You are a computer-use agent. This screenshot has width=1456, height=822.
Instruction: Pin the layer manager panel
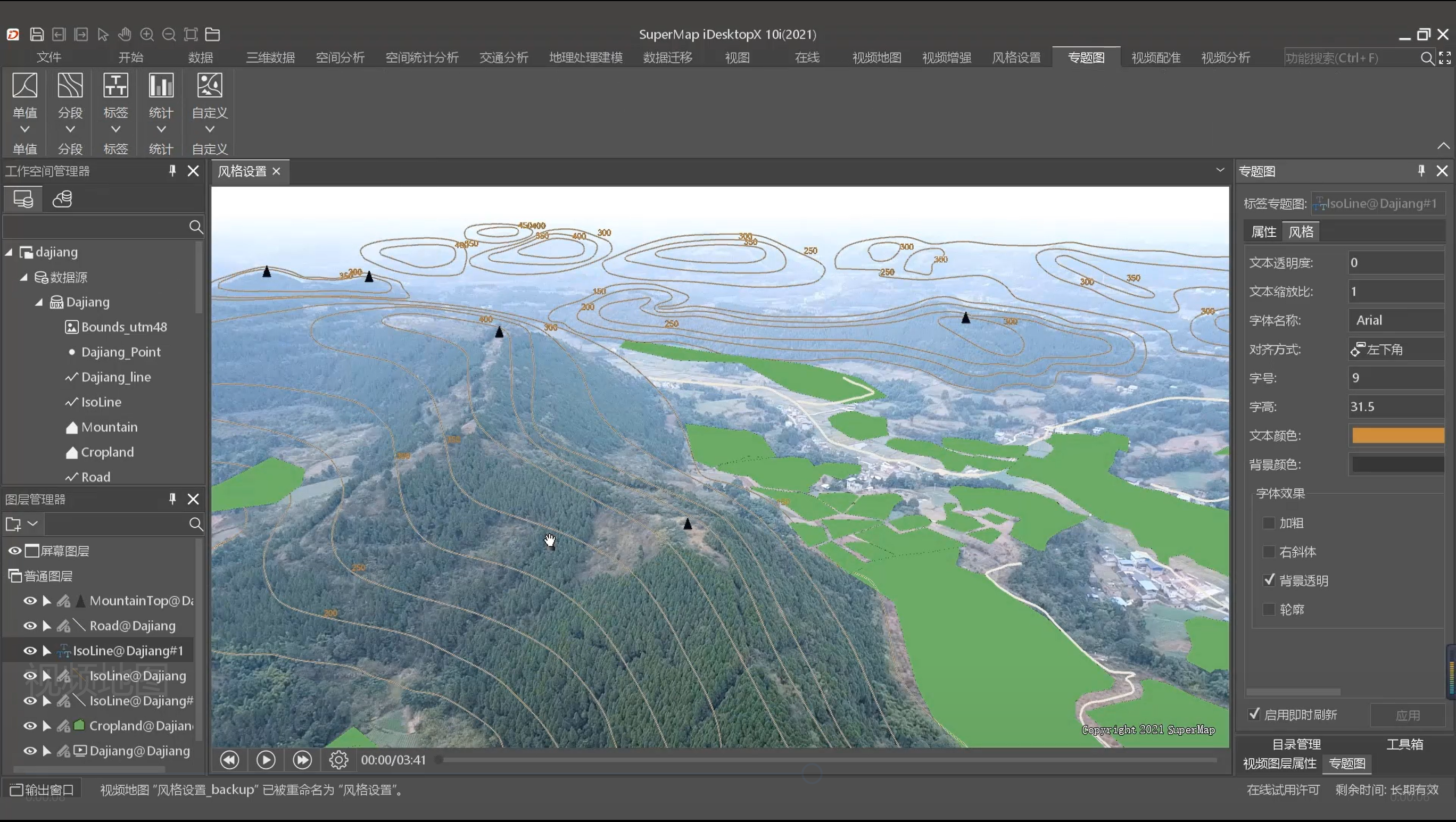(x=172, y=499)
